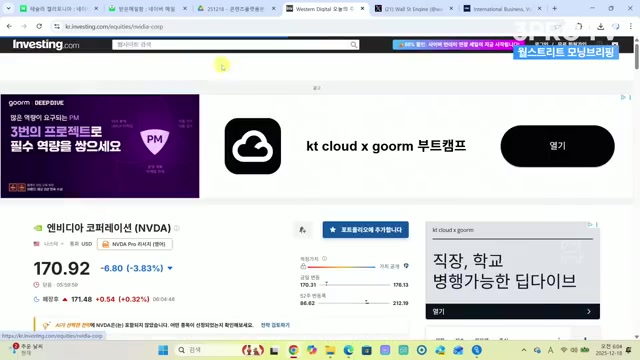640x360 pixels.
Task: Click the goorm Deep Dive ad image
Action: click(100, 146)
